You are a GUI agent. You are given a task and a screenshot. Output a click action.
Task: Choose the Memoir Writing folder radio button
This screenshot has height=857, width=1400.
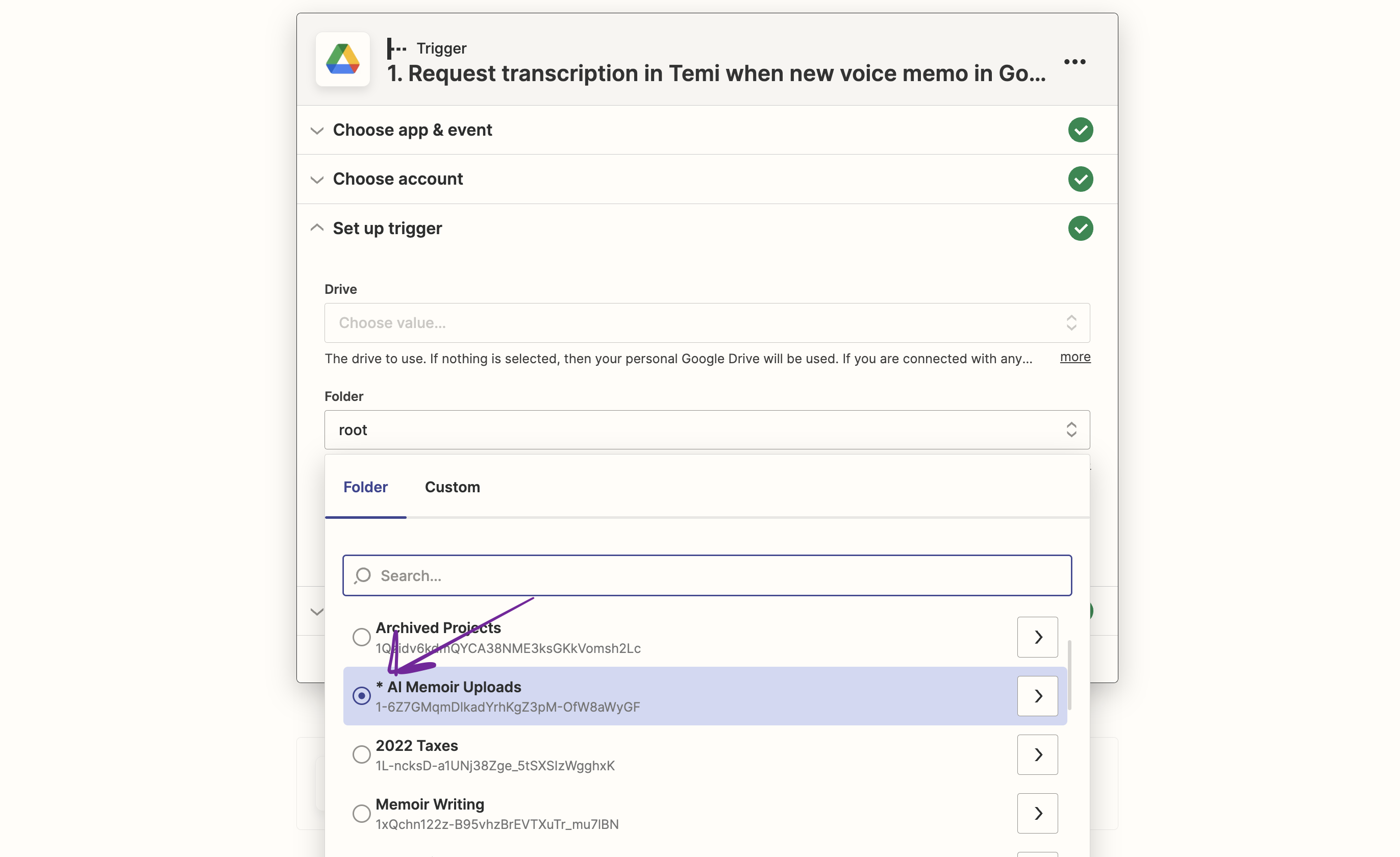(361, 813)
